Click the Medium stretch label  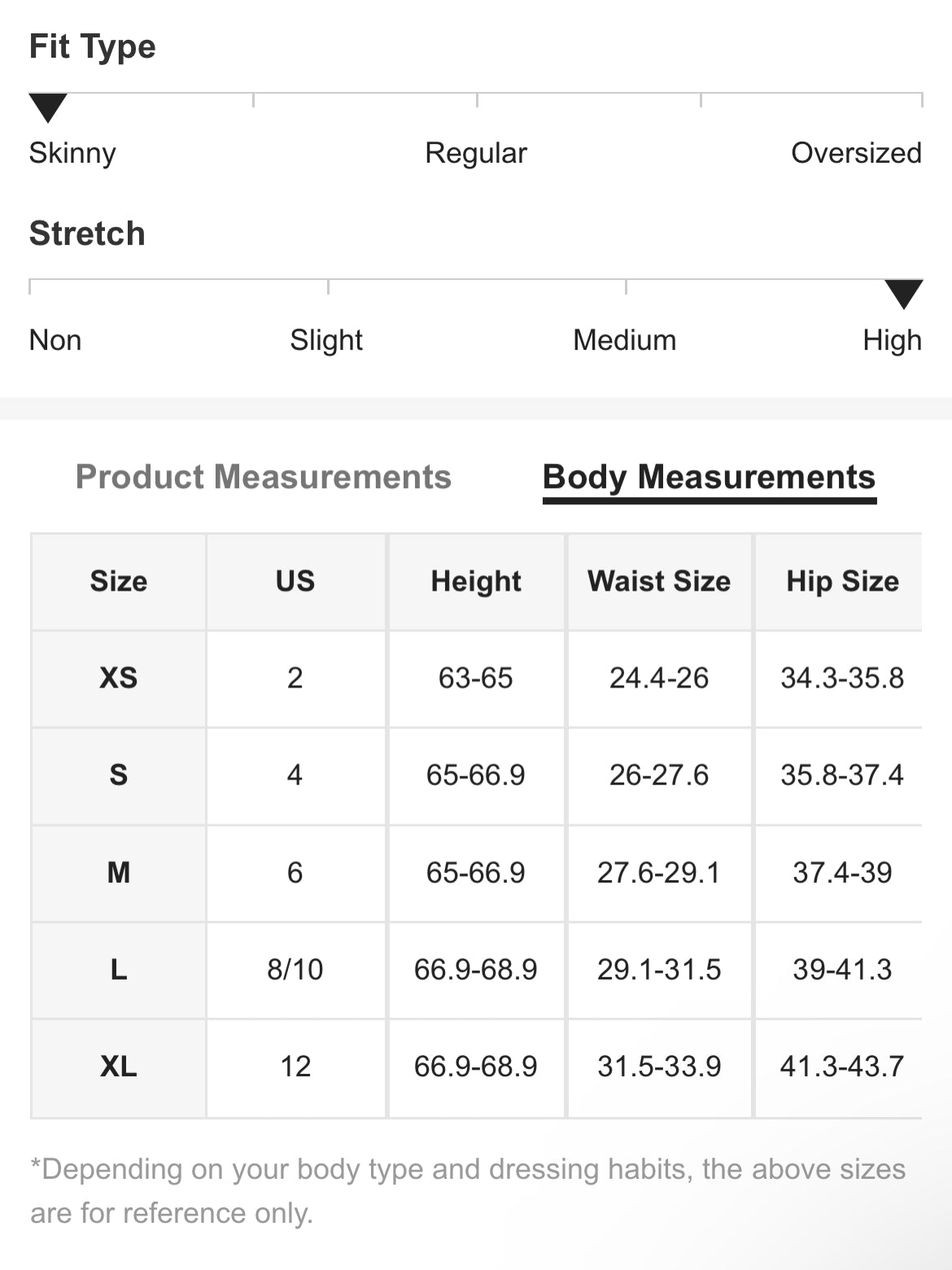tap(624, 340)
